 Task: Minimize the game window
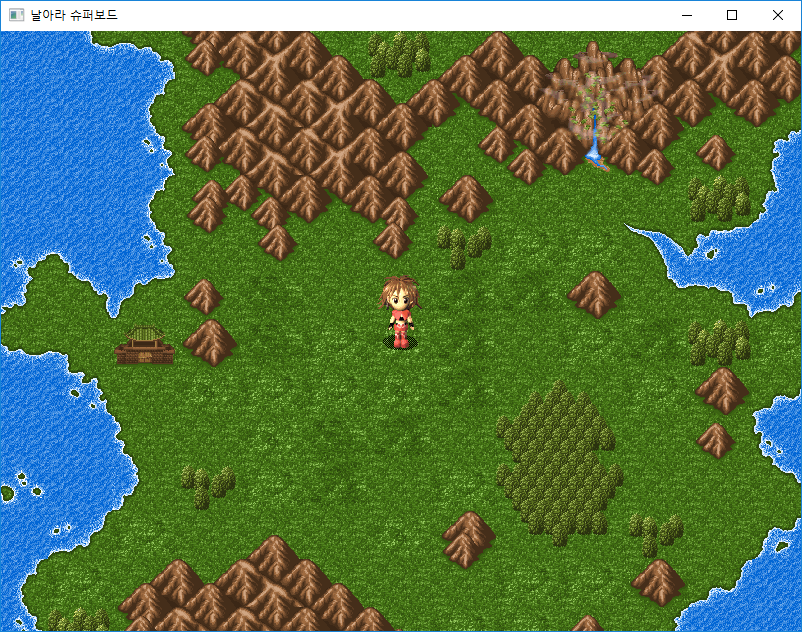point(687,15)
